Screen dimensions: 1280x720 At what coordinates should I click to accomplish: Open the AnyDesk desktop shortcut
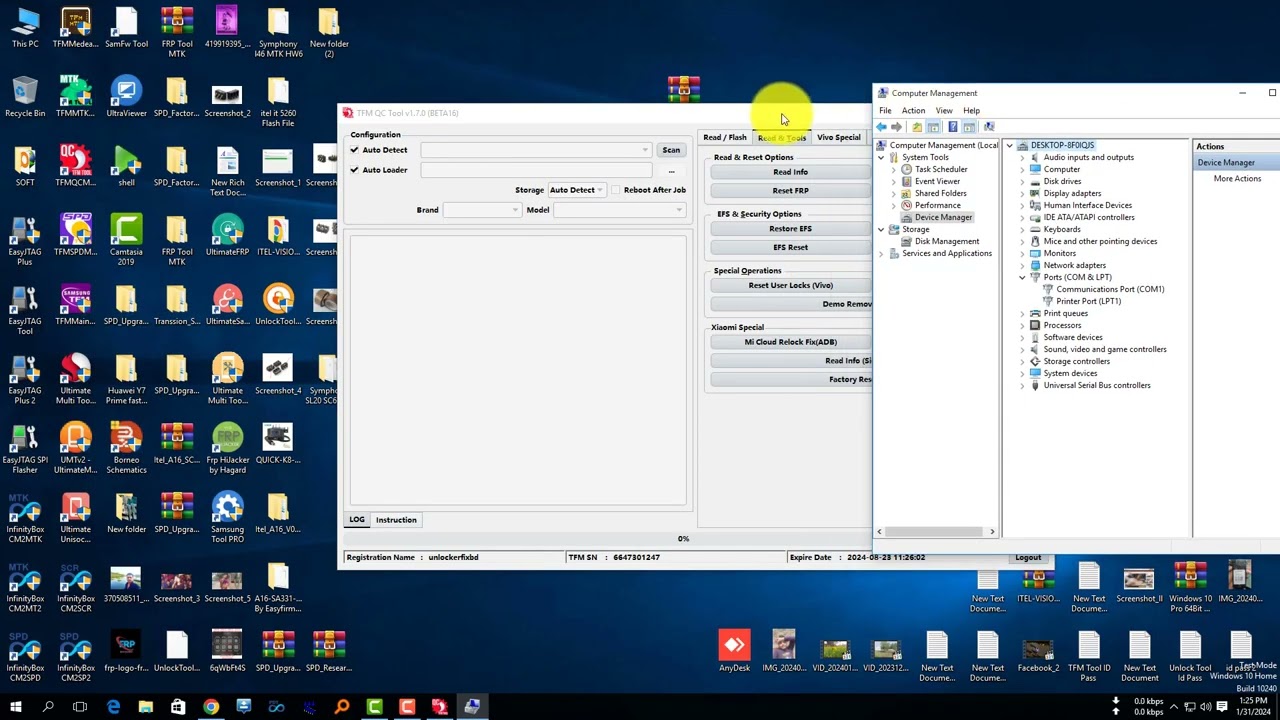pyautogui.click(x=734, y=652)
